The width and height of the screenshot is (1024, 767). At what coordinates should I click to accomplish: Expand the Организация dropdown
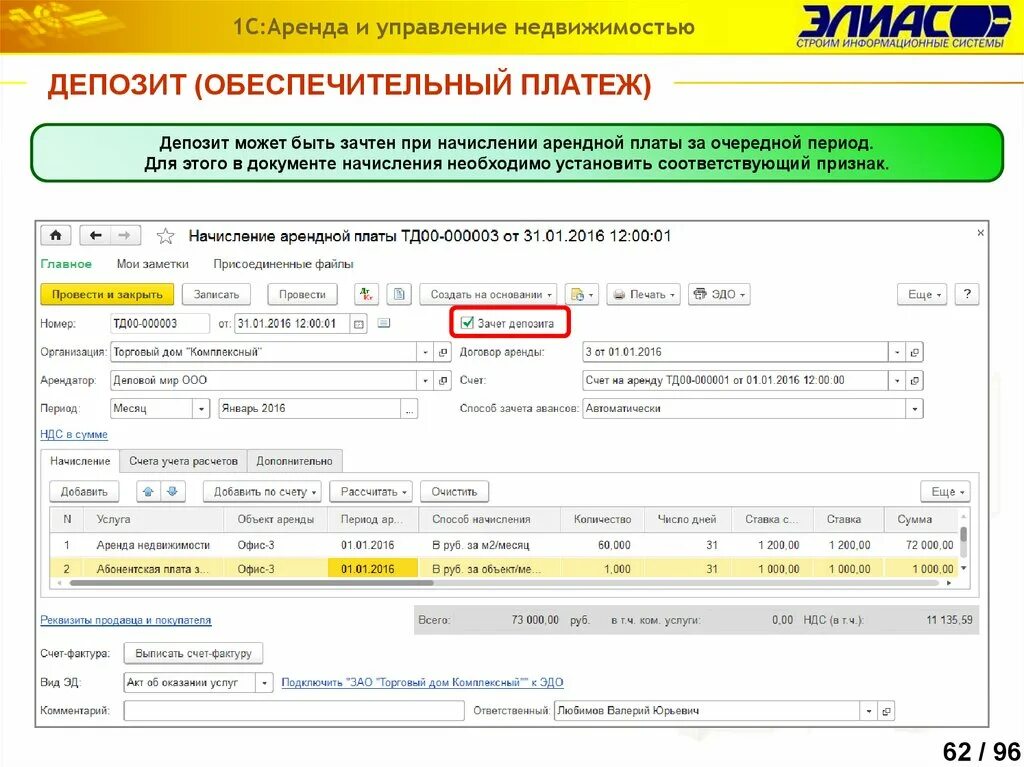425,352
